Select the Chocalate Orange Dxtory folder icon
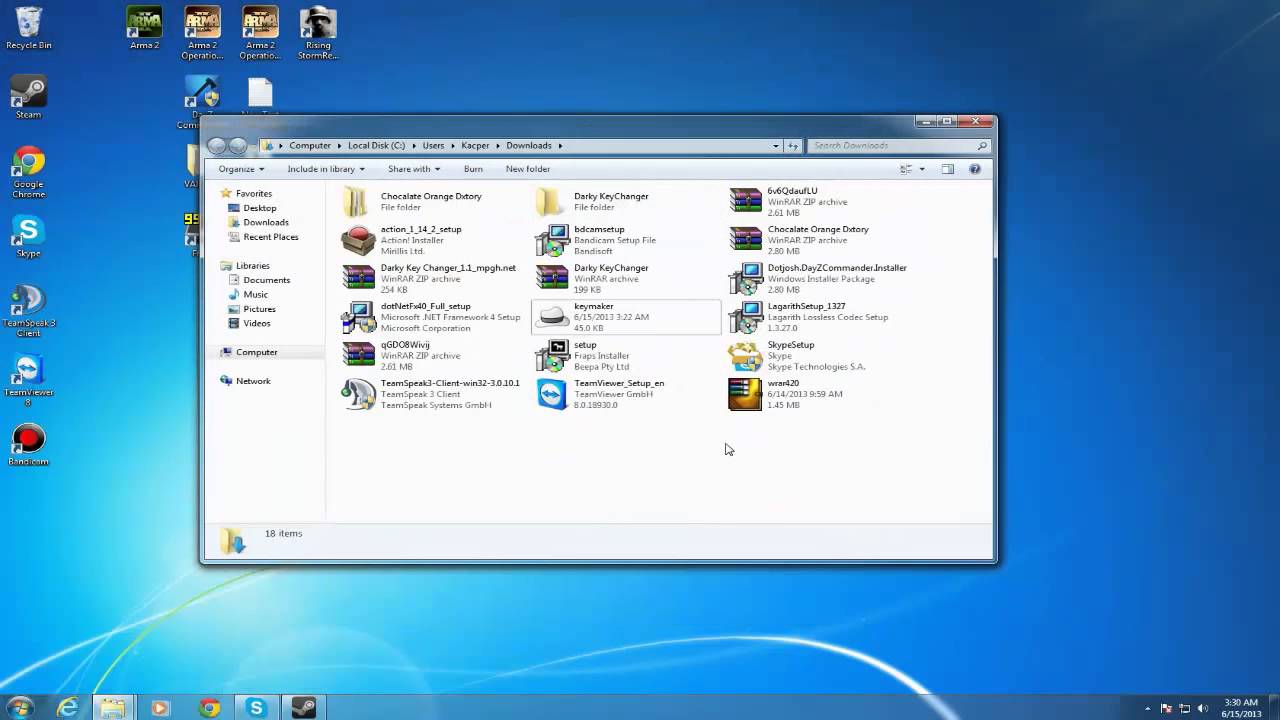 (x=356, y=201)
